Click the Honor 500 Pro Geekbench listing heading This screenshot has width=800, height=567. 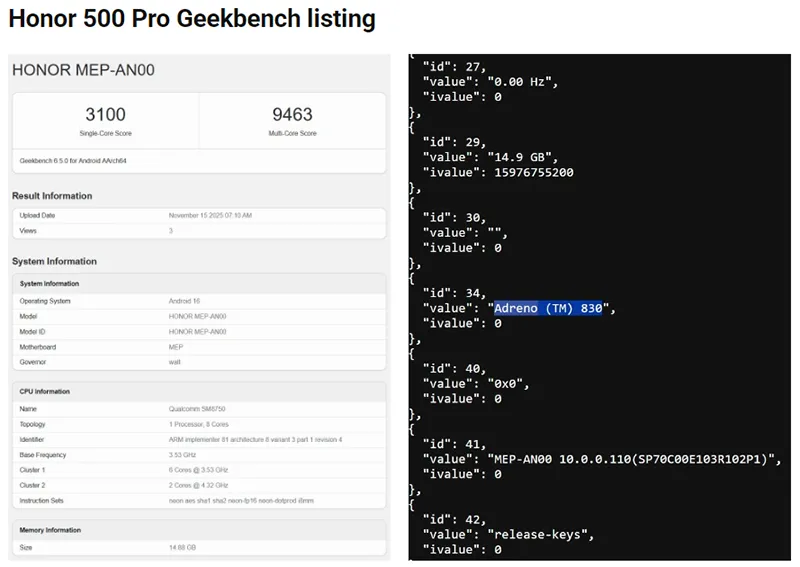192,19
